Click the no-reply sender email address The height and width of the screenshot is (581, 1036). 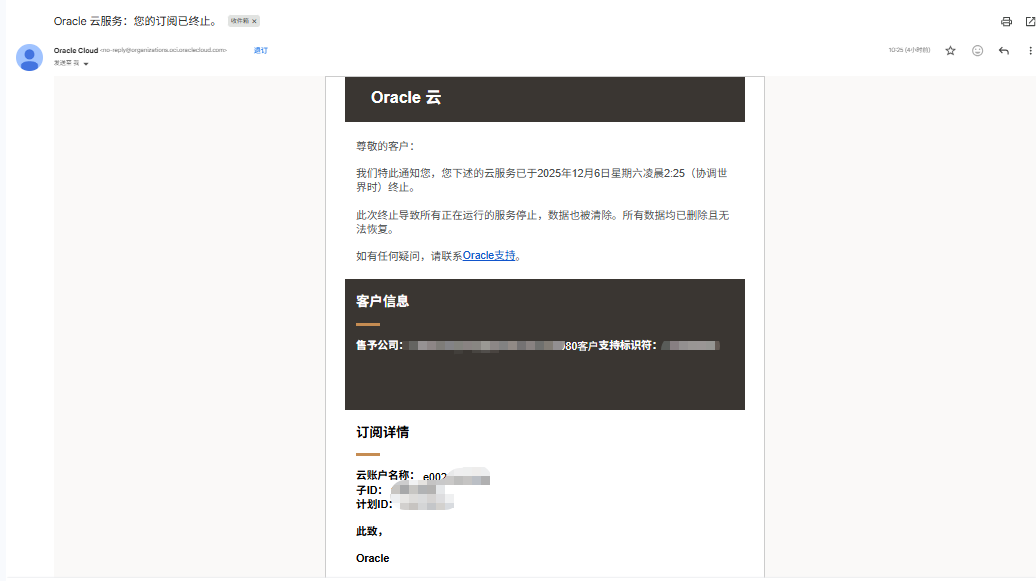[x=164, y=50]
